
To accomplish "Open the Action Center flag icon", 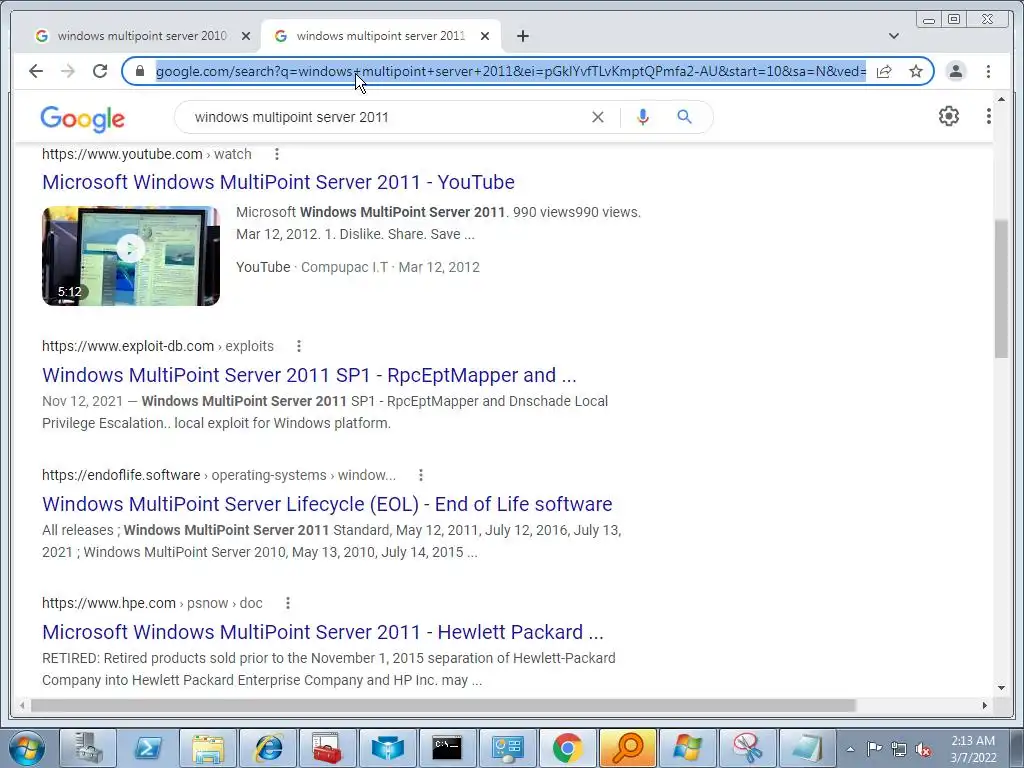I will [x=874, y=748].
